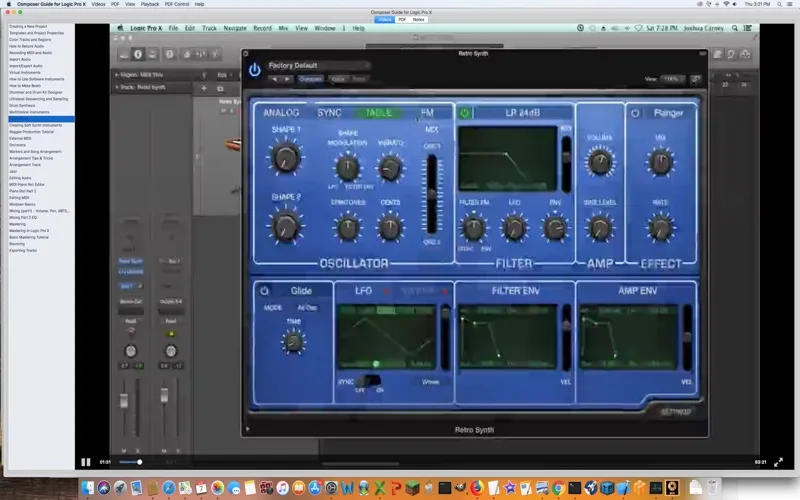The width and height of the screenshot is (800, 500).
Task: Open the Editors scissors icon in Logic toolbar
Action: coord(215,54)
